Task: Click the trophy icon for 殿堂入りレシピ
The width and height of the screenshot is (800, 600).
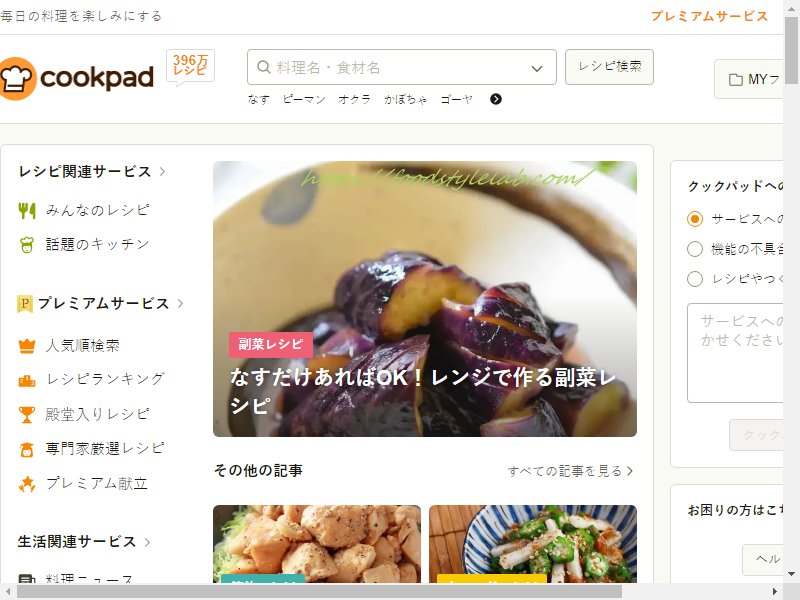Action: coord(27,414)
